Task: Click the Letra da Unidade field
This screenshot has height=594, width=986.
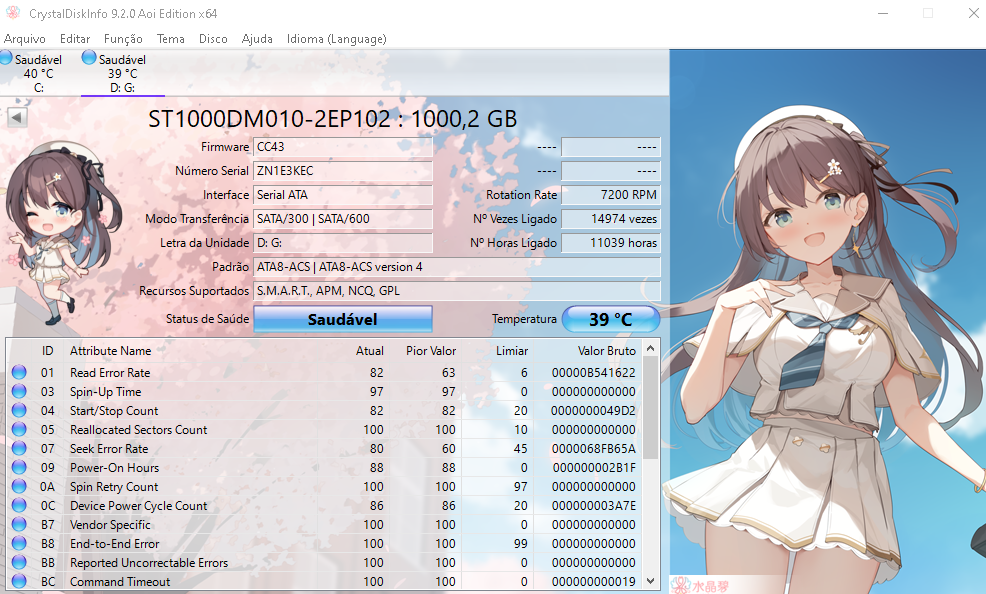Action: [x=343, y=243]
